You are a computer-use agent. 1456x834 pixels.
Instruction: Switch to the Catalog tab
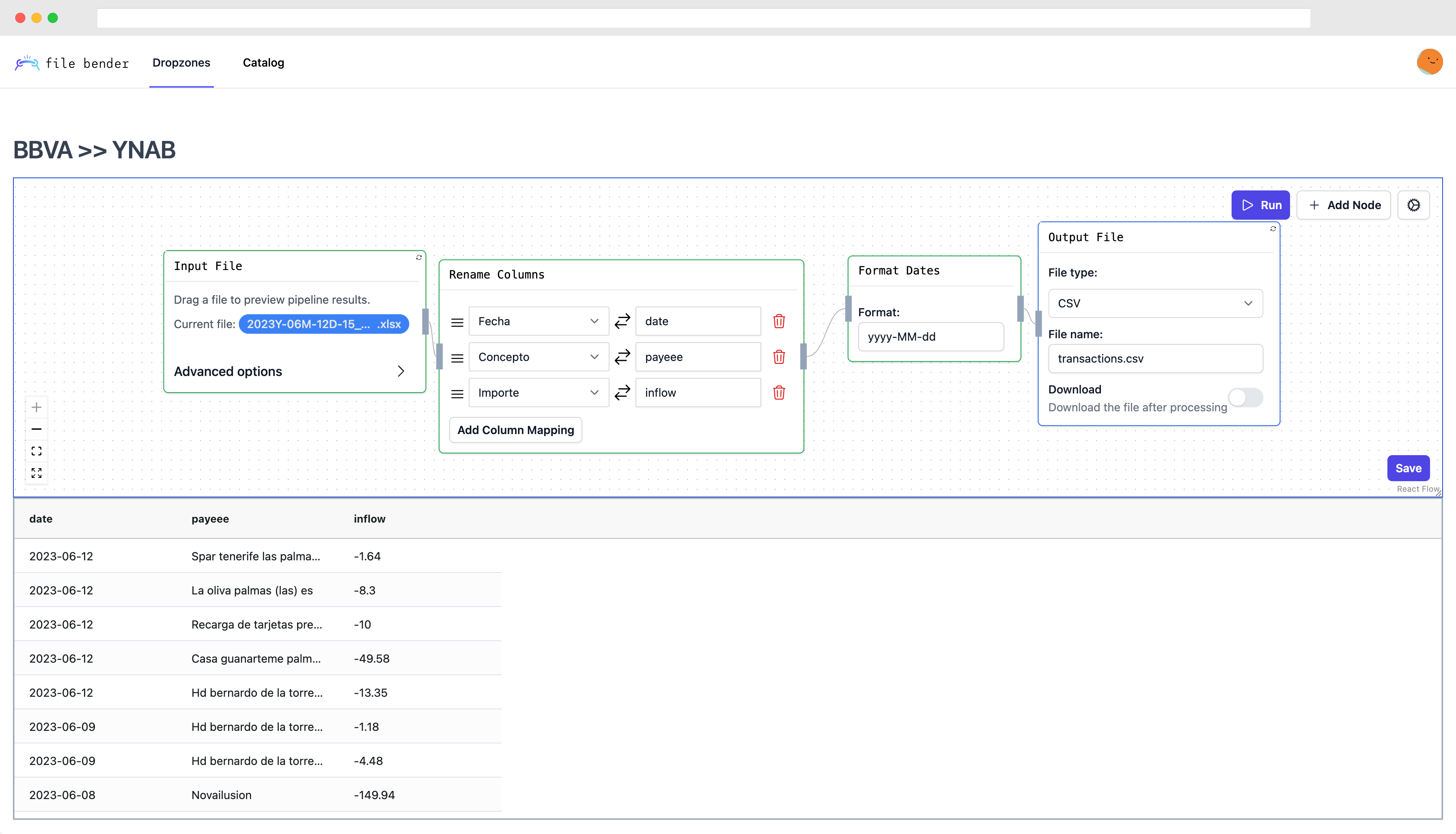(x=263, y=63)
